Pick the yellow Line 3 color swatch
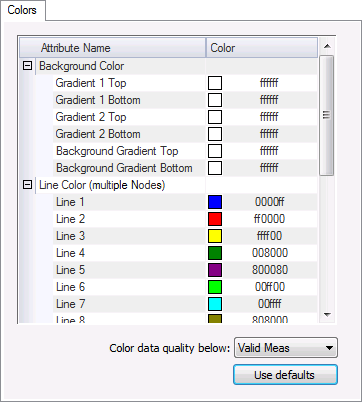This screenshot has width=362, height=402. coord(215,236)
